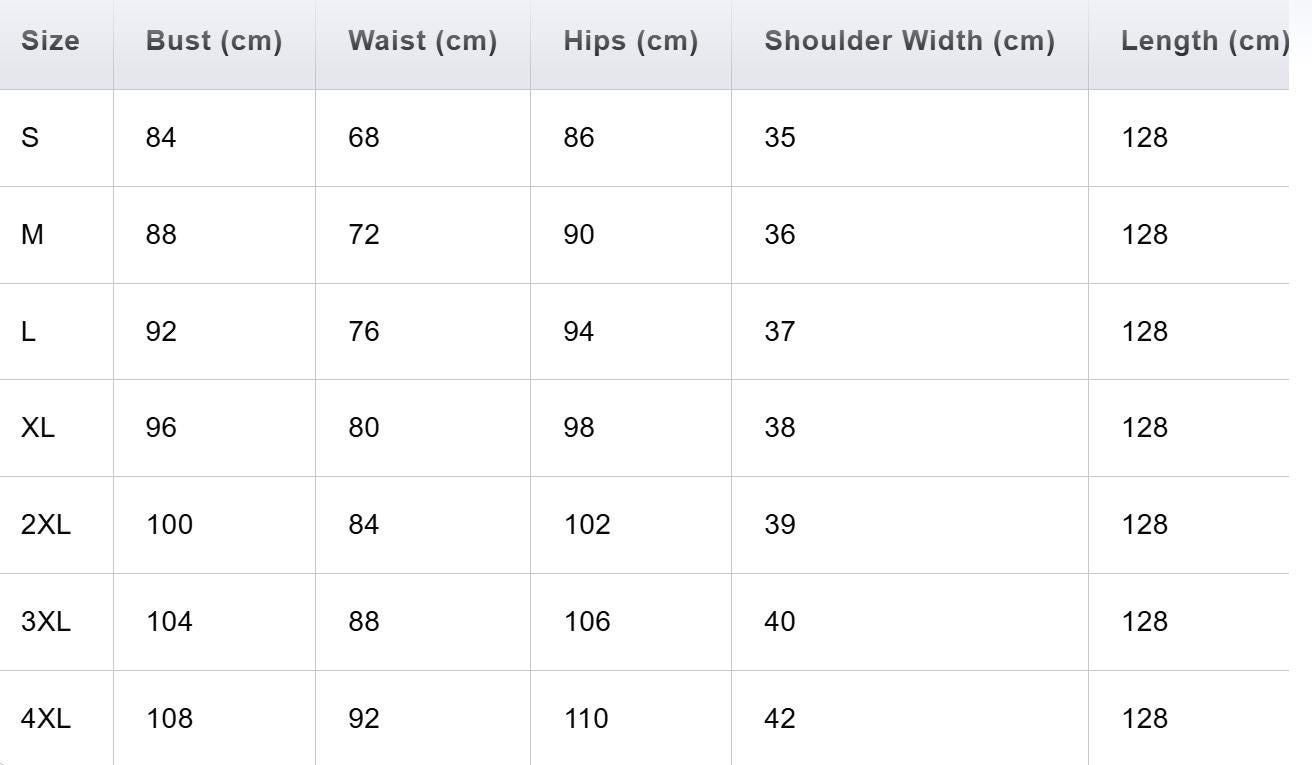
Task: Select the S size row label
Action: click(30, 138)
